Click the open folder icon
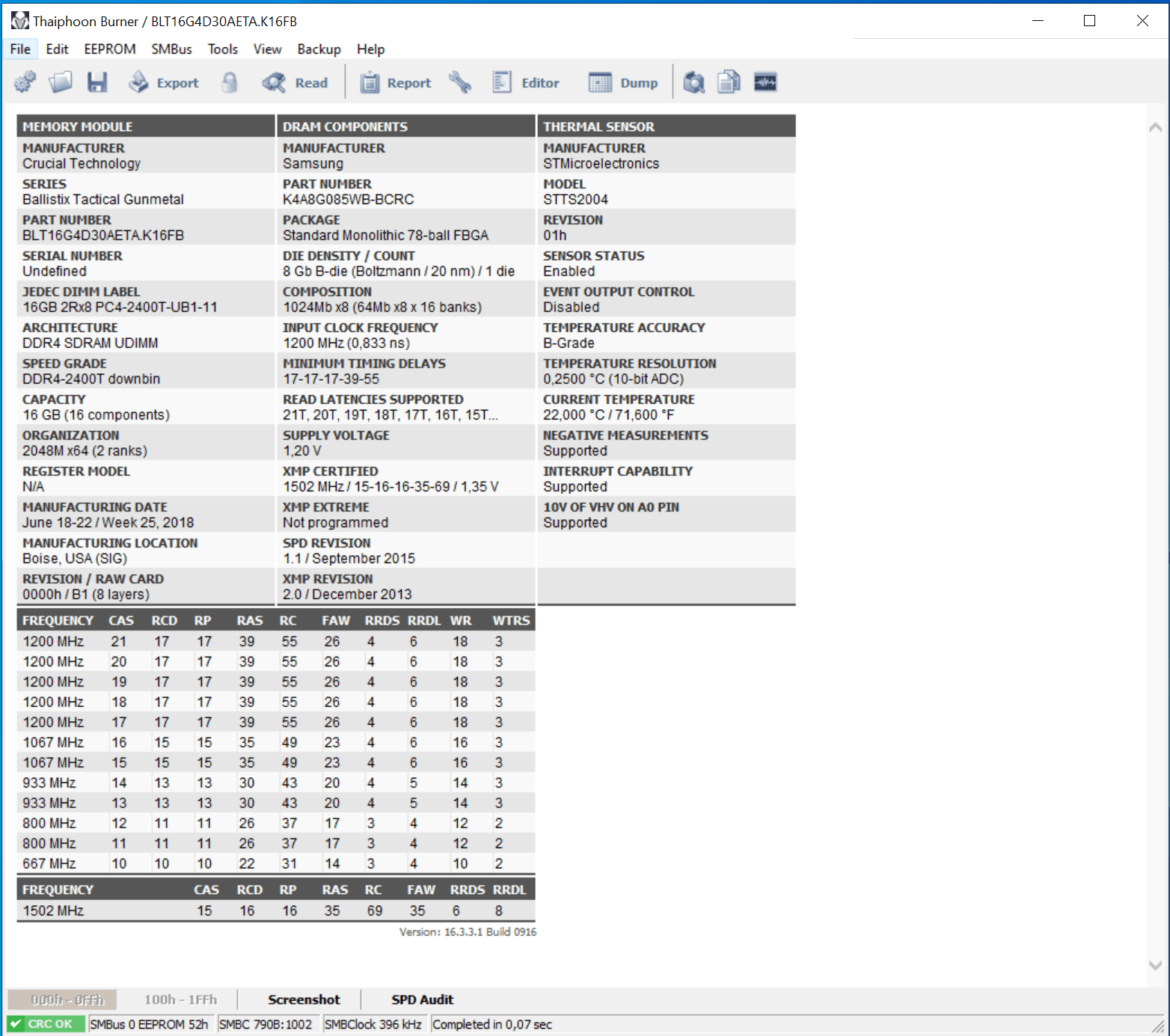The width and height of the screenshot is (1170, 1036). 61,82
